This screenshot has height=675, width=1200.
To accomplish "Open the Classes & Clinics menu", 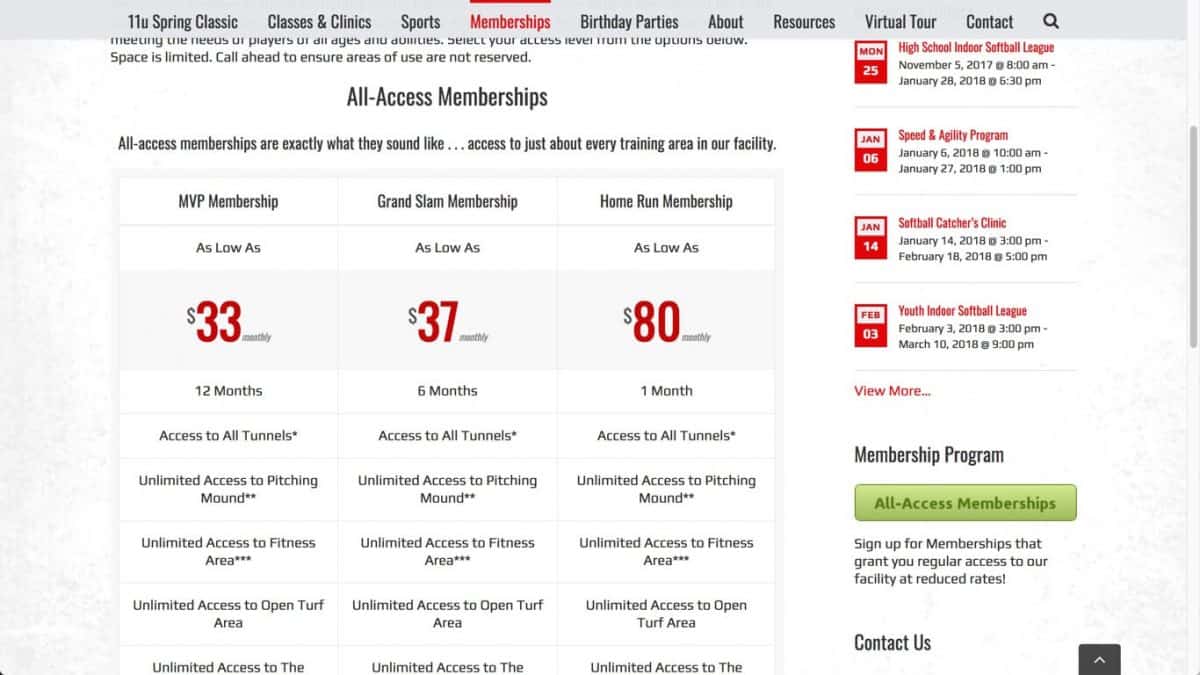I will point(319,21).
